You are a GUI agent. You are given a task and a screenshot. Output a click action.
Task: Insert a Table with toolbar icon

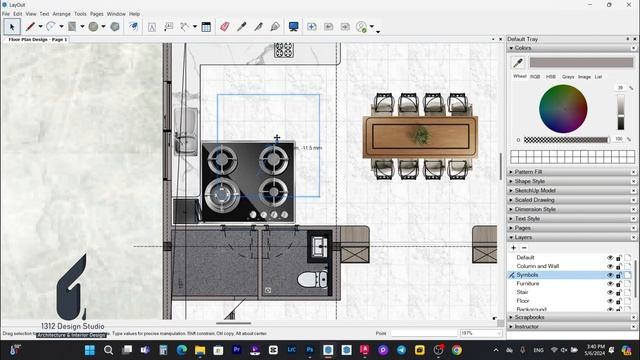pos(206,27)
